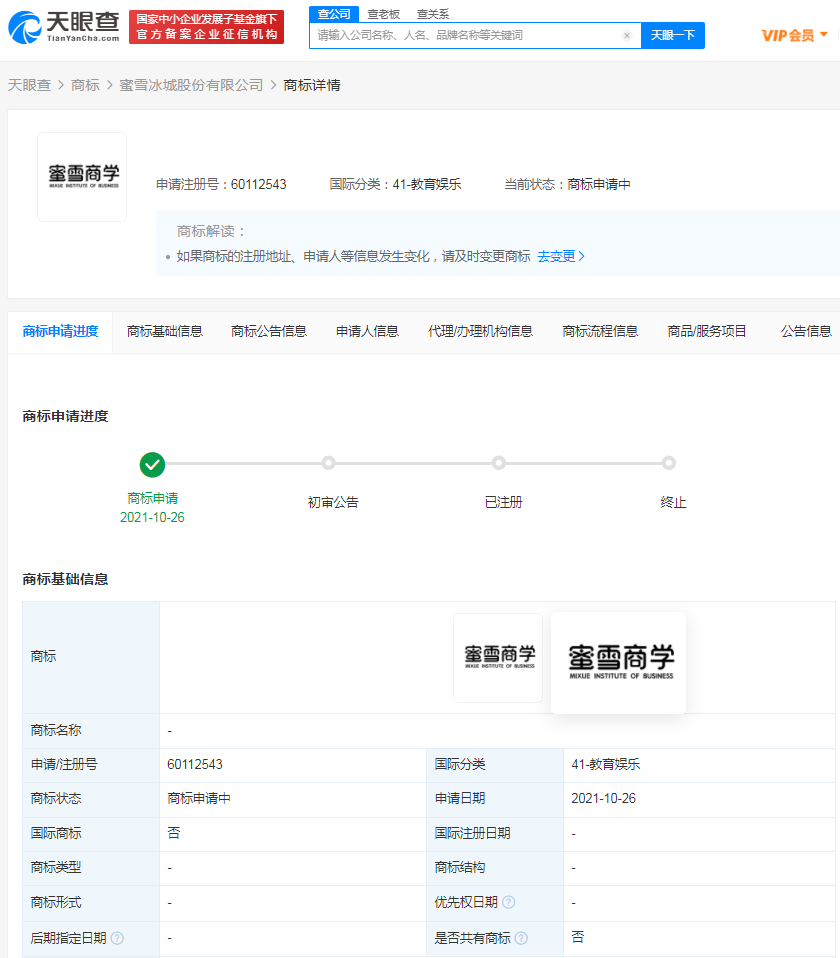Viewport: 840px width, 958px height.
Task: Click registration number 60112543 in table
Action: (195, 764)
